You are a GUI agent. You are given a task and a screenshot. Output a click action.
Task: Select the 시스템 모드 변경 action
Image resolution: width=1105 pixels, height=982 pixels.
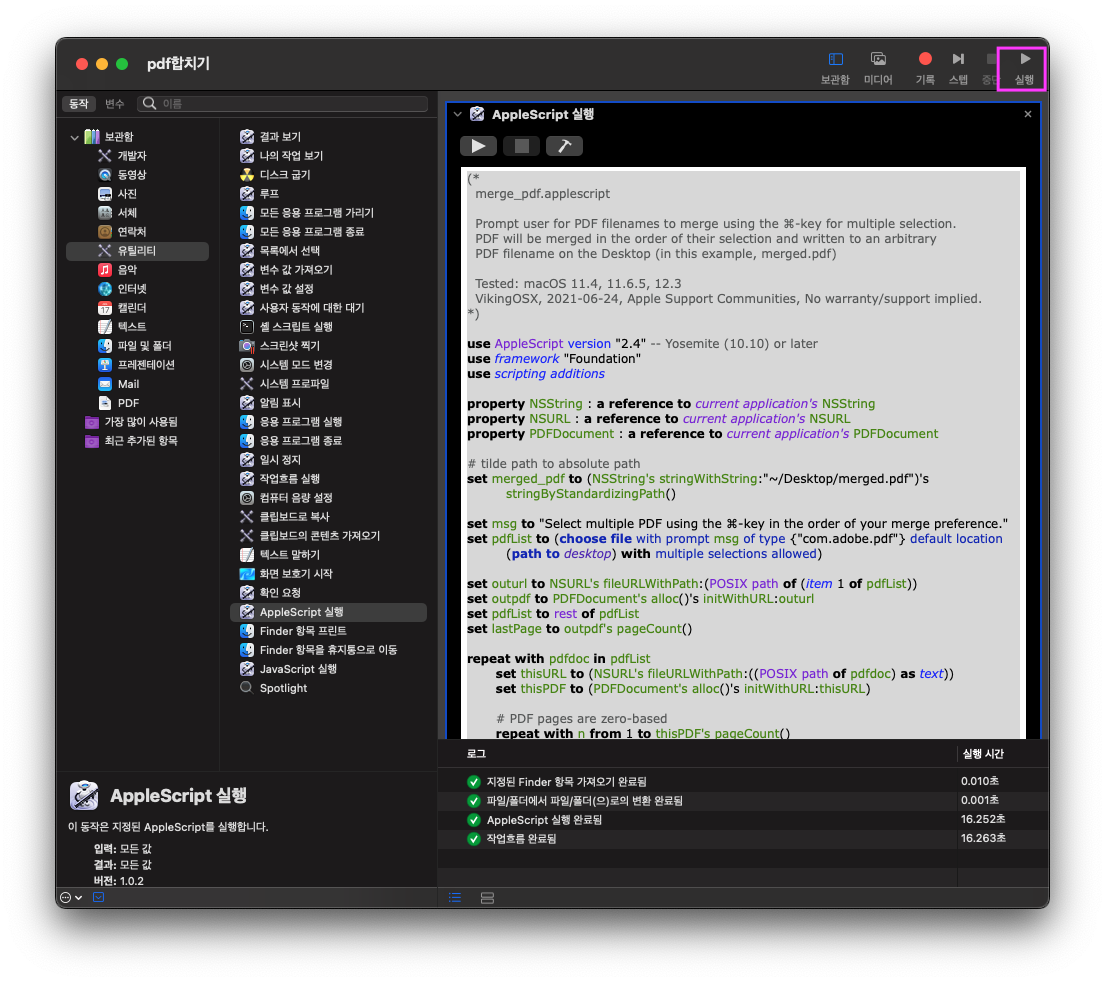[x=296, y=365]
